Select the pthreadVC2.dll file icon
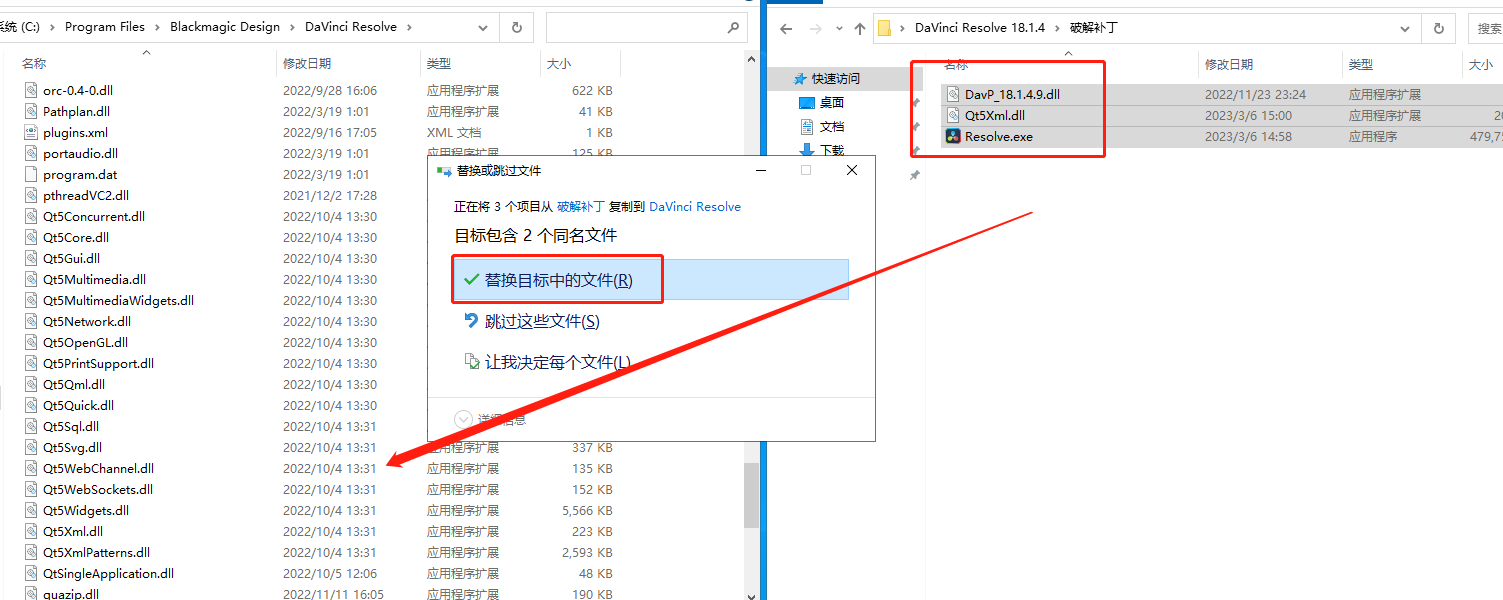This screenshot has height=600, width=1503. 31,195
